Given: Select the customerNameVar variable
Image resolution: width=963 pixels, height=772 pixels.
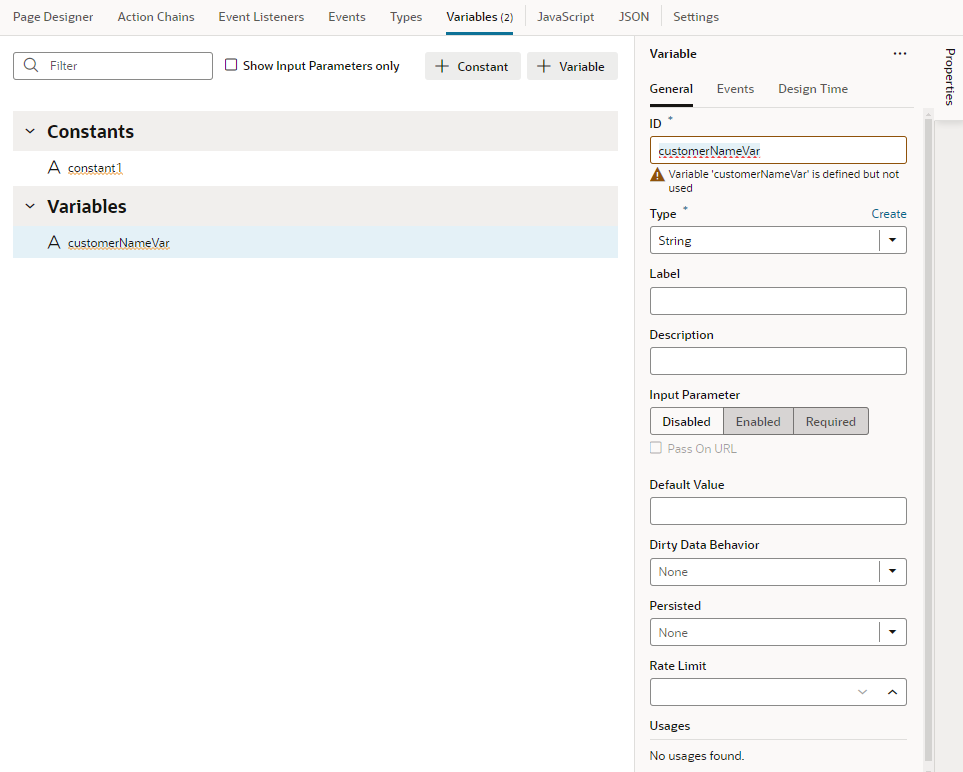Looking at the screenshot, I should pyautogui.click(x=119, y=242).
